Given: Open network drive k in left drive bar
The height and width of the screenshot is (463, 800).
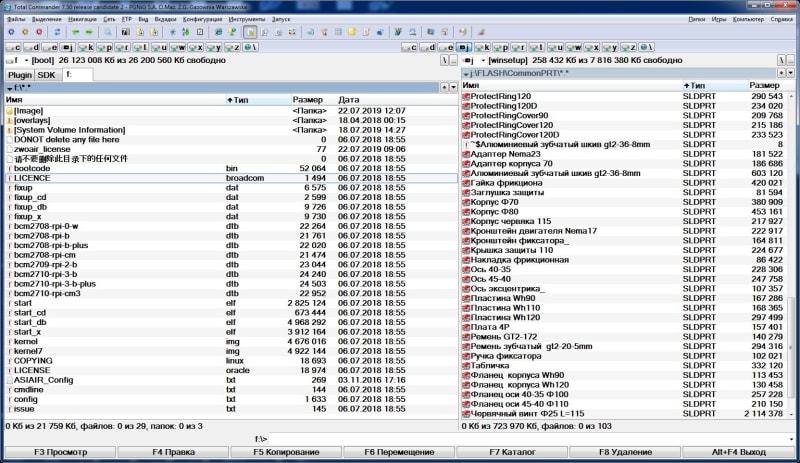Looking at the screenshot, I should [x=86, y=47].
